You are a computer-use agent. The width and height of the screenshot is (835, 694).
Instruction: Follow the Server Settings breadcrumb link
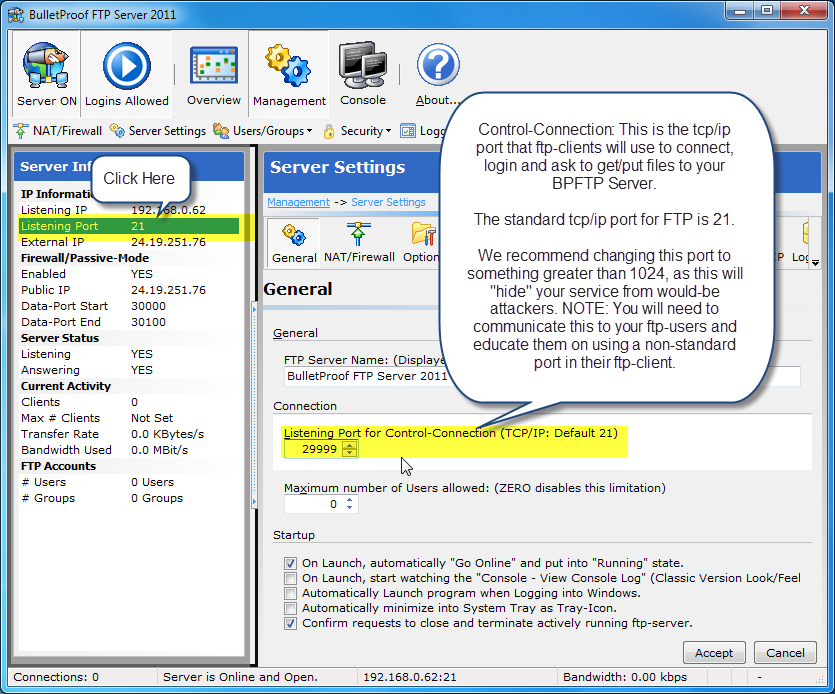pos(388,202)
